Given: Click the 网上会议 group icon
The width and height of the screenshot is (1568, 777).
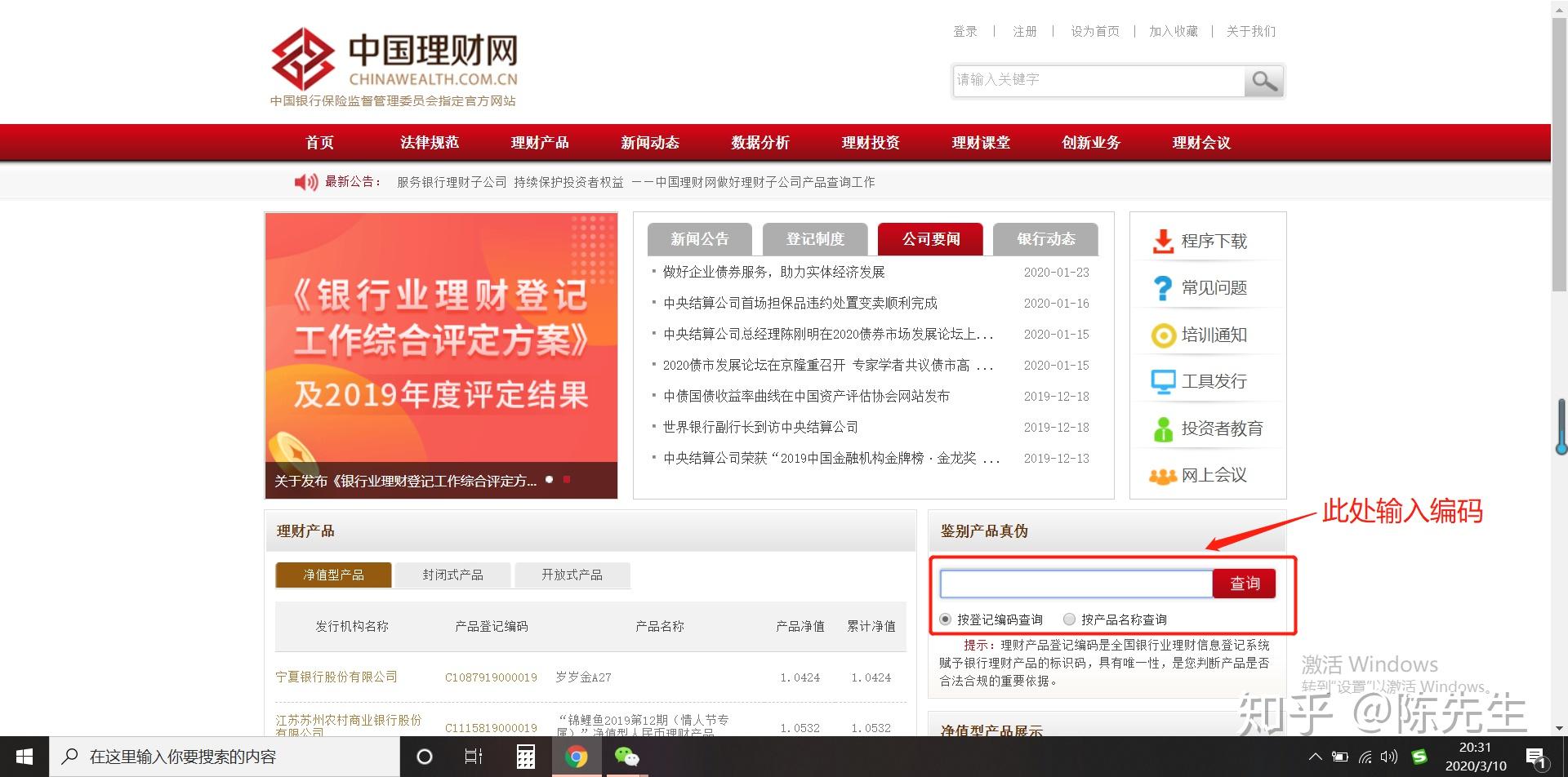Looking at the screenshot, I should (1163, 476).
